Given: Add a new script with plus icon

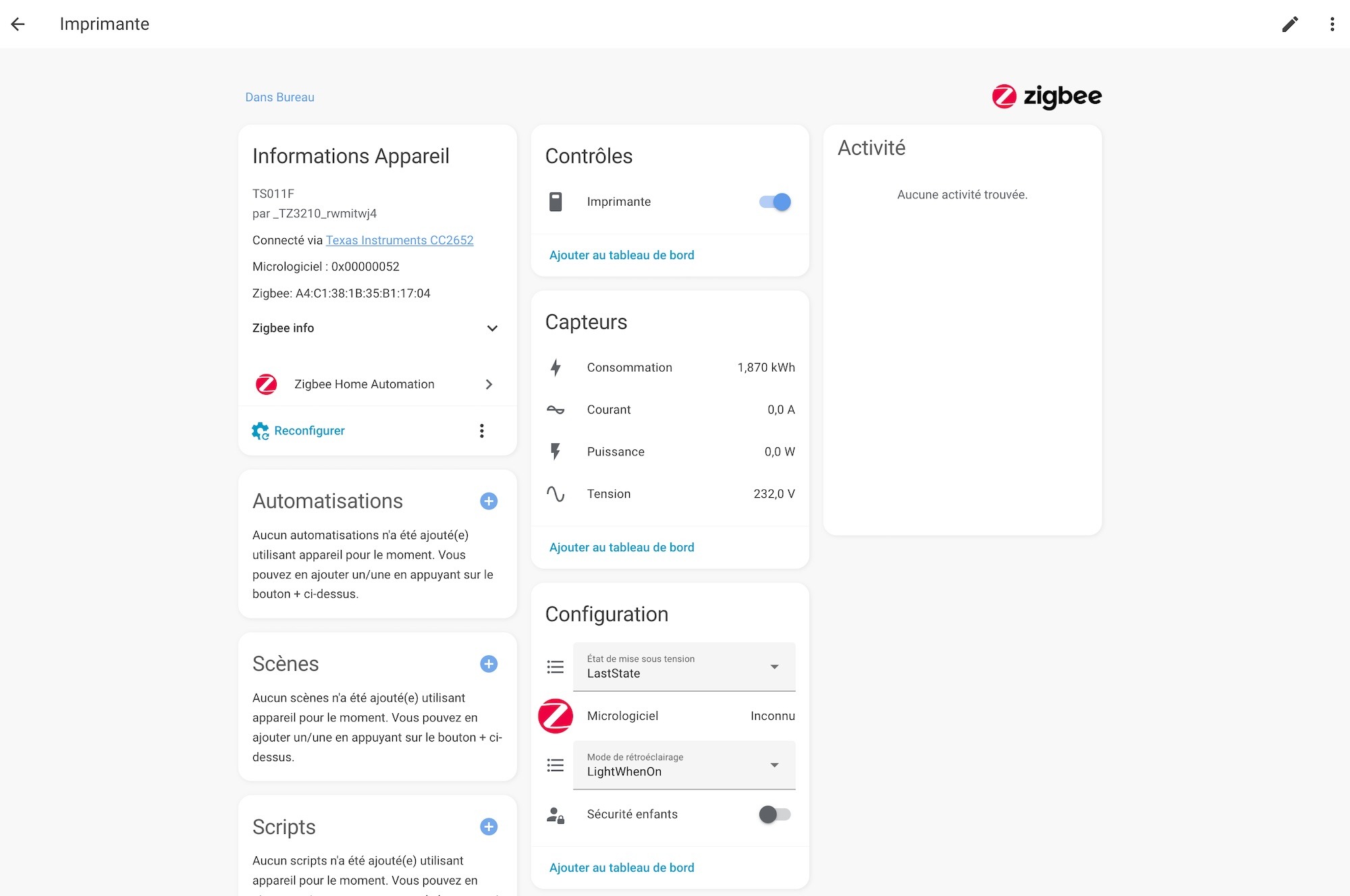Looking at the screenshot, I should pos(489,827).
